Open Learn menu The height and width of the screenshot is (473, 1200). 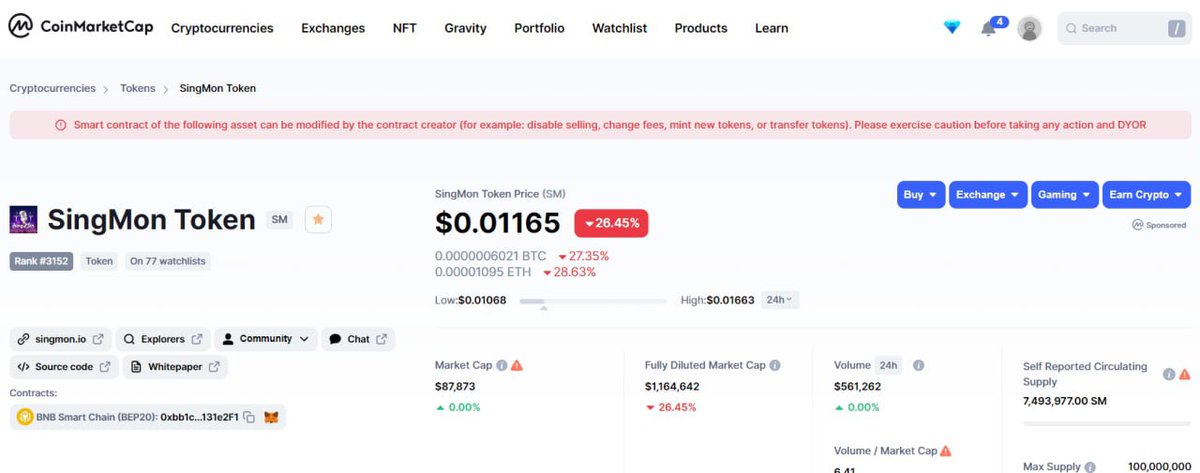[771, 28]
